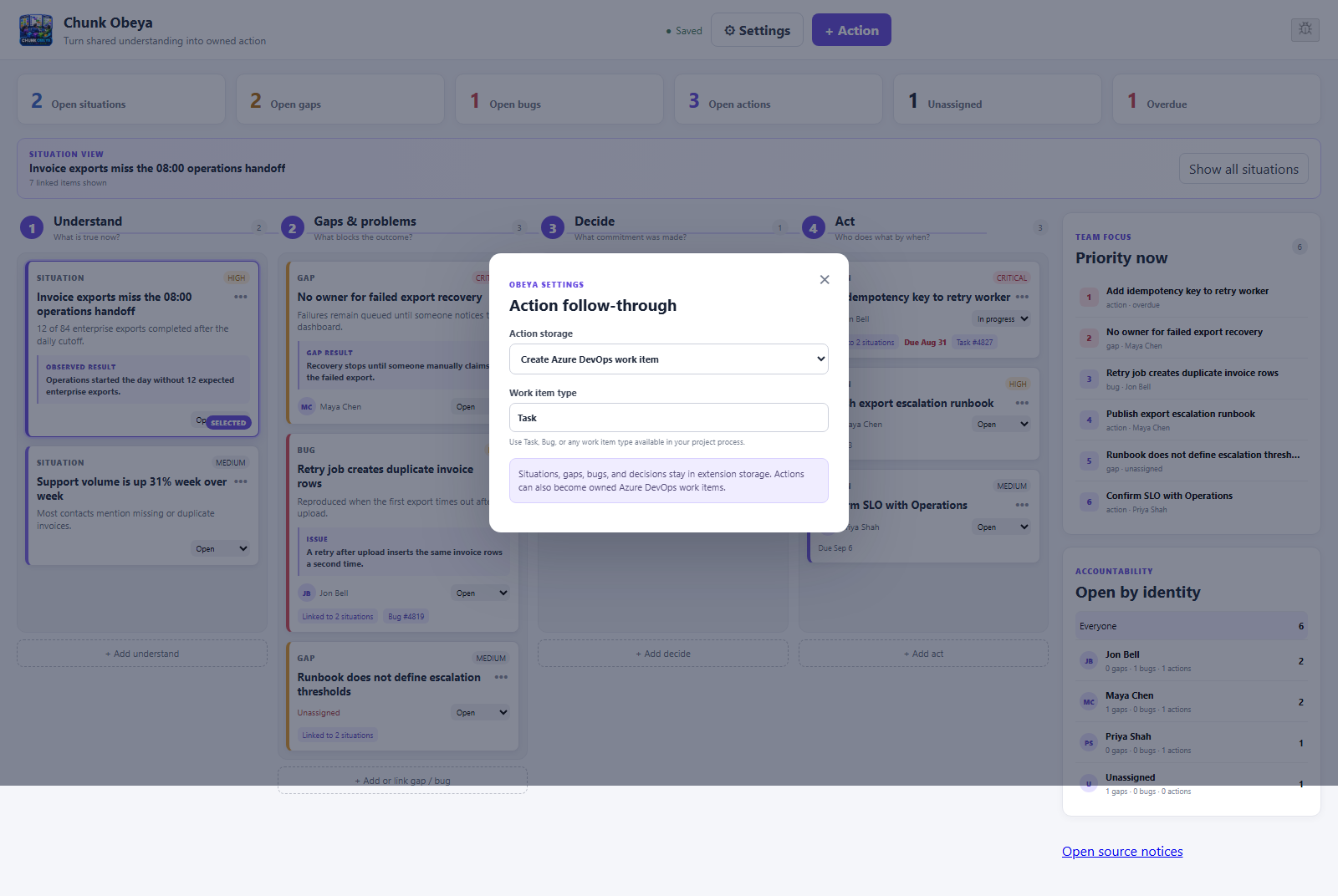Open more options on export escalation runbook
This screenshot has height=896, width=1338.
(x=1022, y=403)
